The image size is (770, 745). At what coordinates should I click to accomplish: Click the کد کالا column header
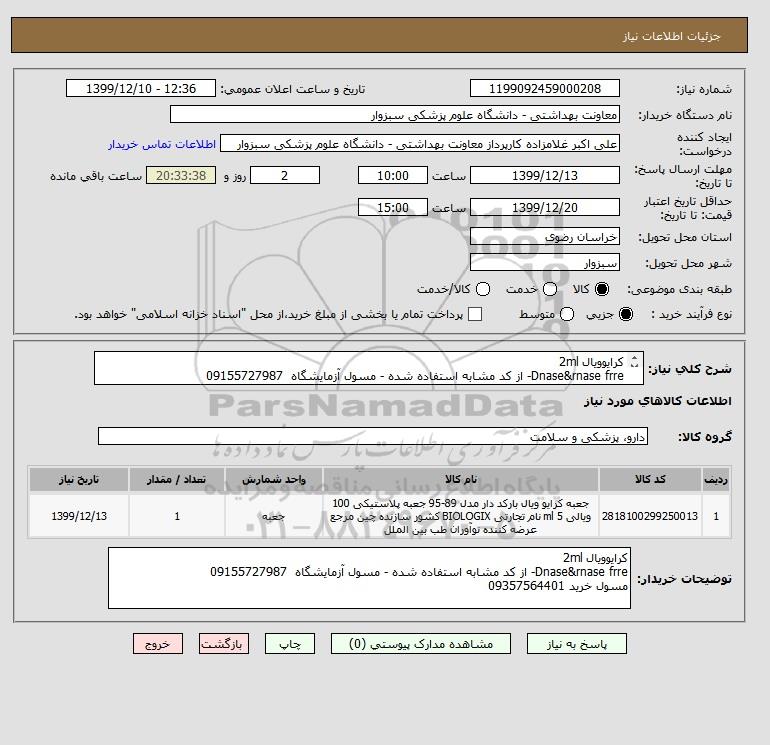point(650,479)
